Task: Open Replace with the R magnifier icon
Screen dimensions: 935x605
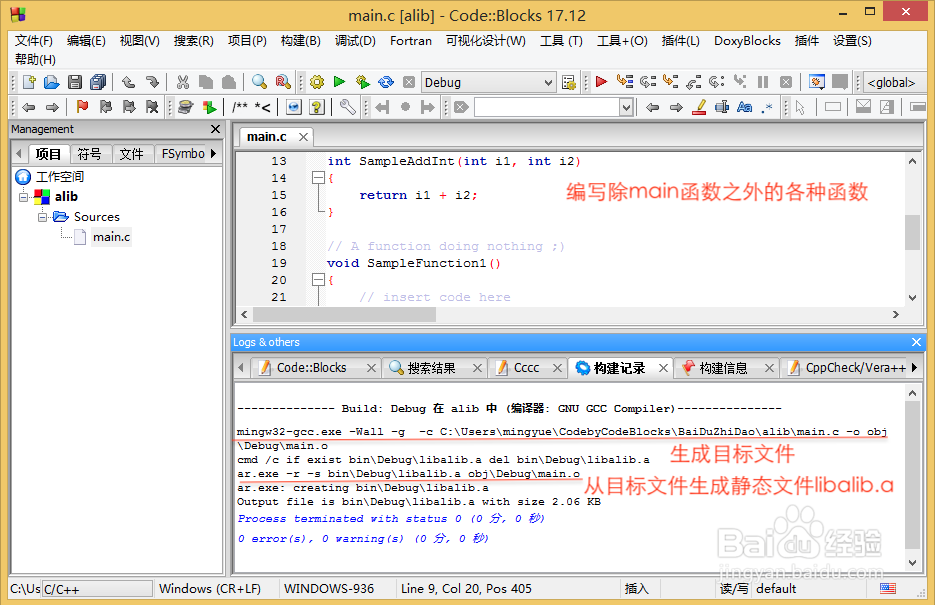Action: [283, 82]
